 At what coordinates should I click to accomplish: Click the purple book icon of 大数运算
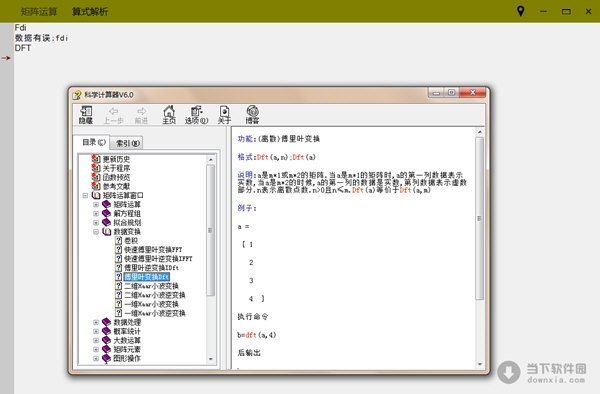tap(106, 340)
